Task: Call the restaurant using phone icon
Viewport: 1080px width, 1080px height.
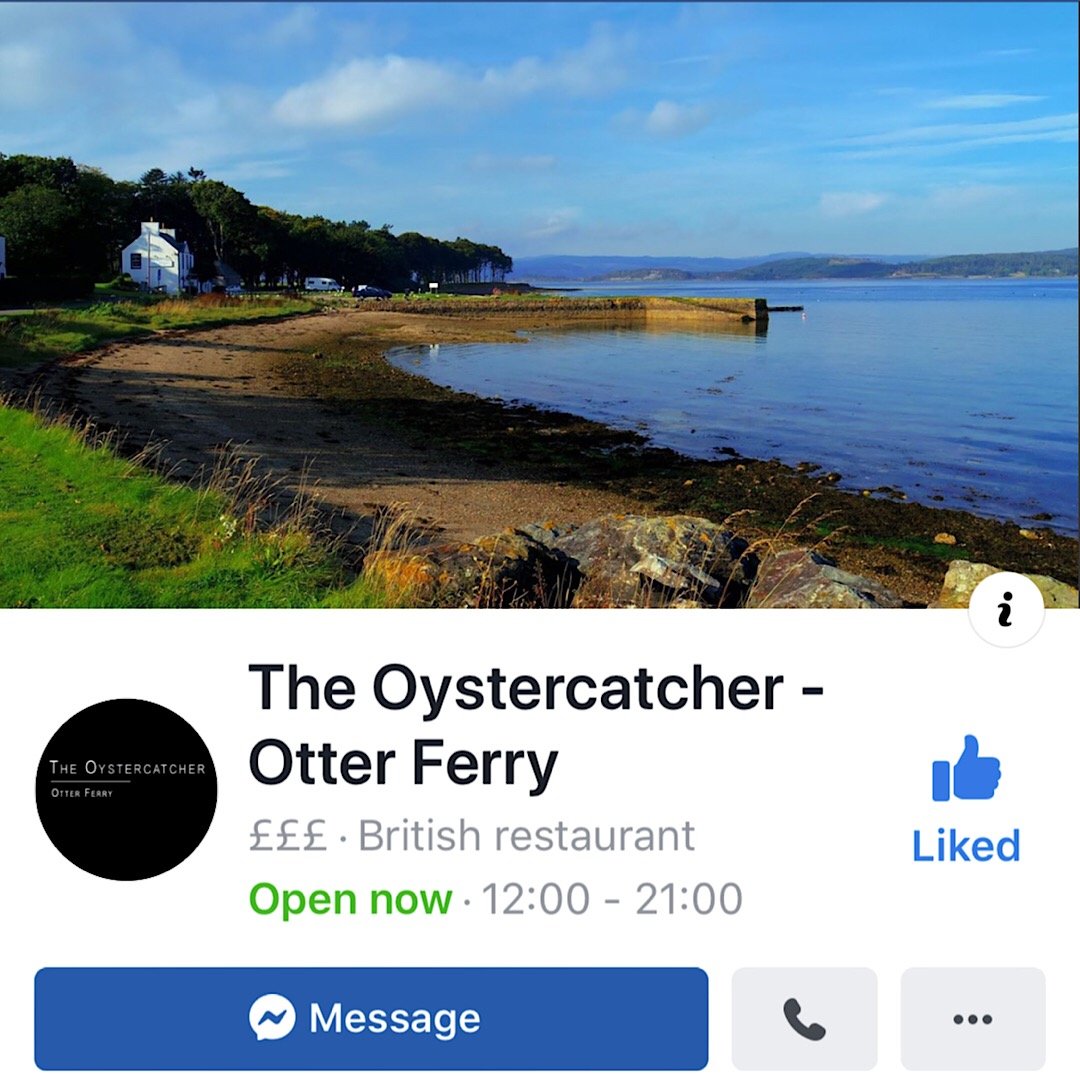Action: 804,1018
